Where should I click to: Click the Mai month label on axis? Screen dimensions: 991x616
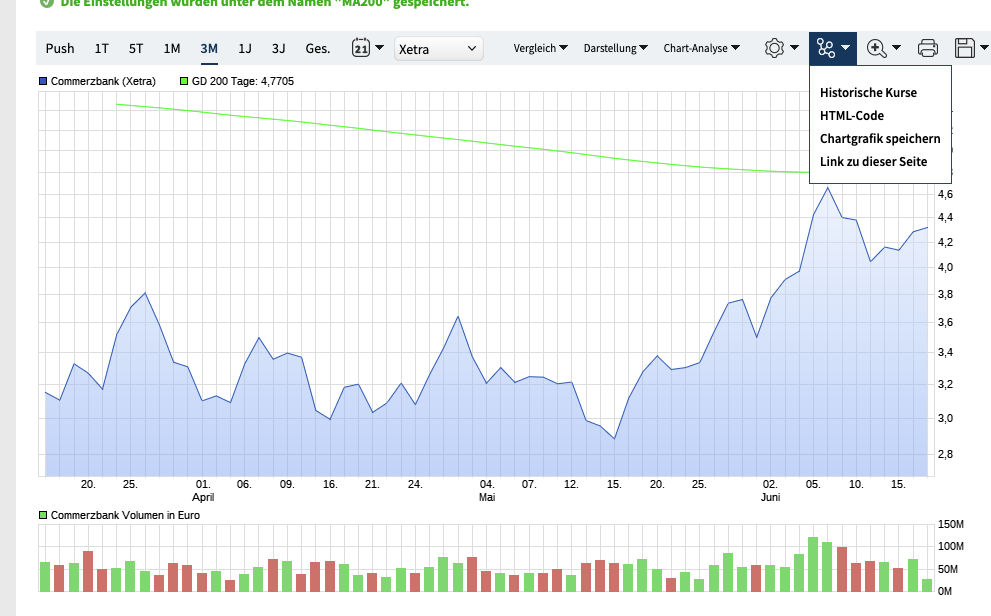coord(487,497)
